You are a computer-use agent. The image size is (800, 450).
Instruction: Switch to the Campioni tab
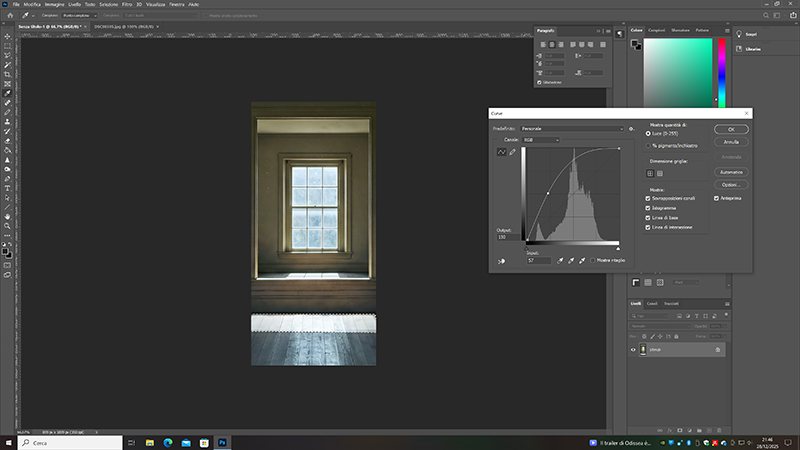pos(656,30)
